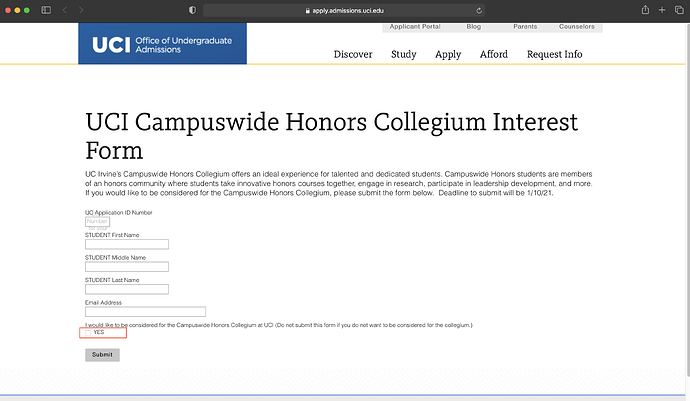This screenshot has width=690, height=401.
Task: Open the Counselors link
Action: [x=576, y=26]
